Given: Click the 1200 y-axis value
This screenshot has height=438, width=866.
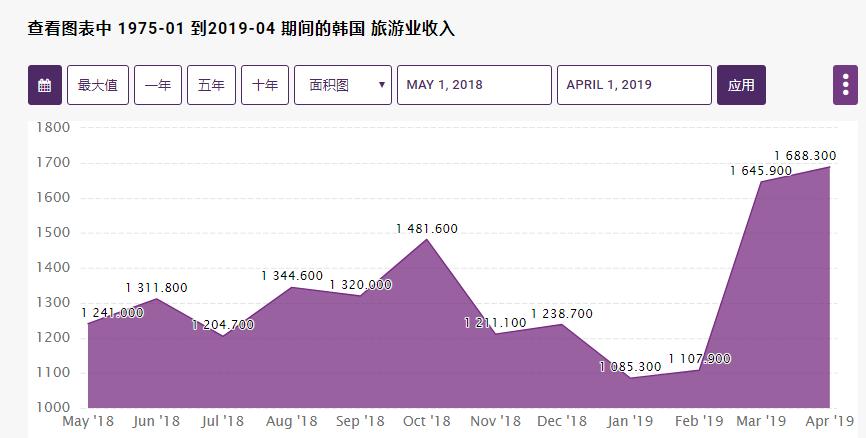Looking at the screenshot, I should 53,337.
